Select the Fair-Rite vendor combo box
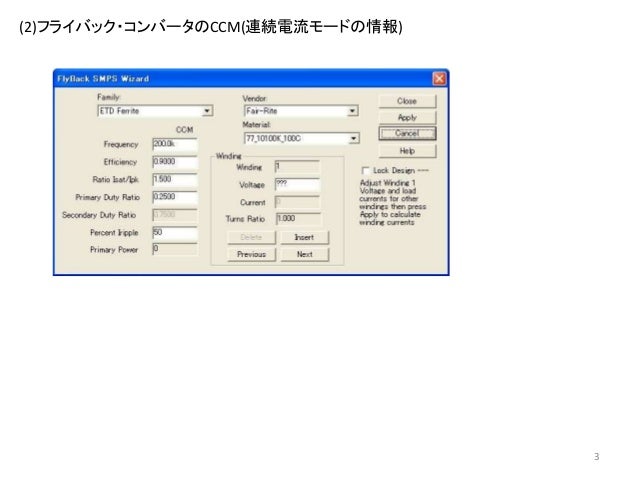 click(x=301, y=111)
